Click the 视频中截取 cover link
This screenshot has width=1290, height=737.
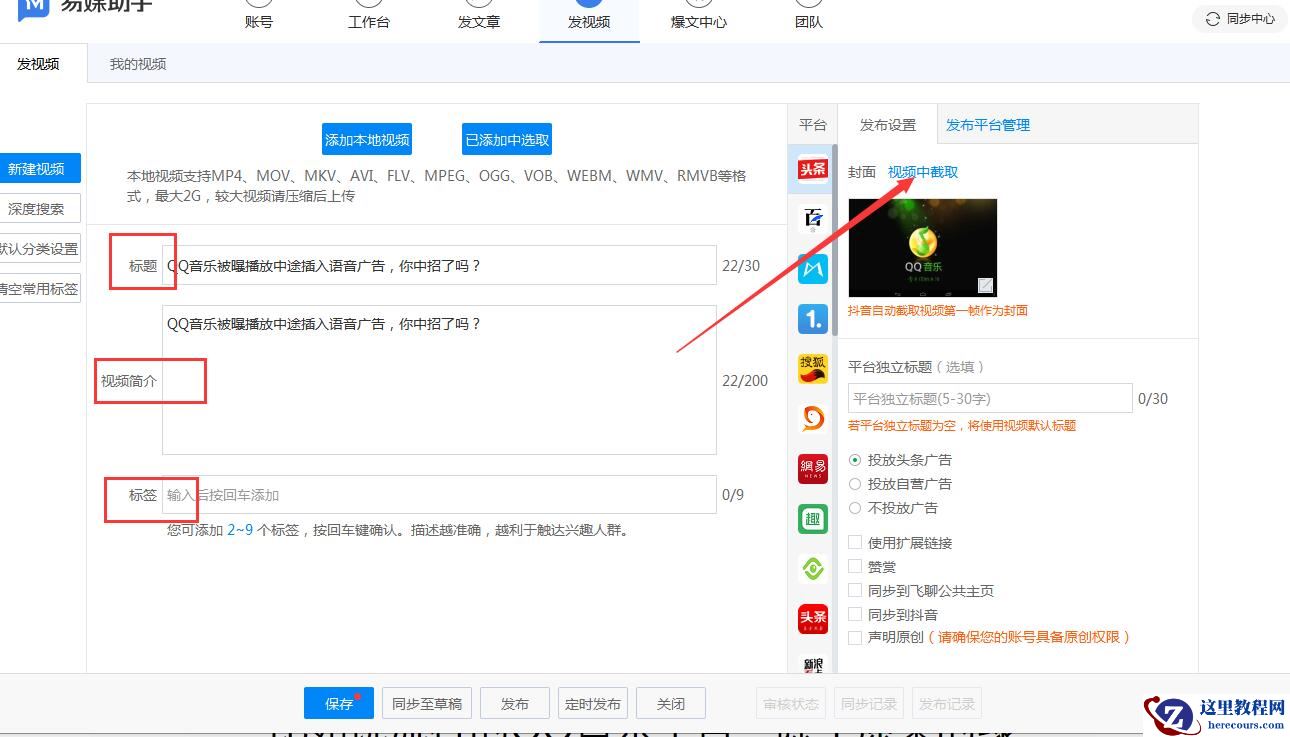(923, 172)
